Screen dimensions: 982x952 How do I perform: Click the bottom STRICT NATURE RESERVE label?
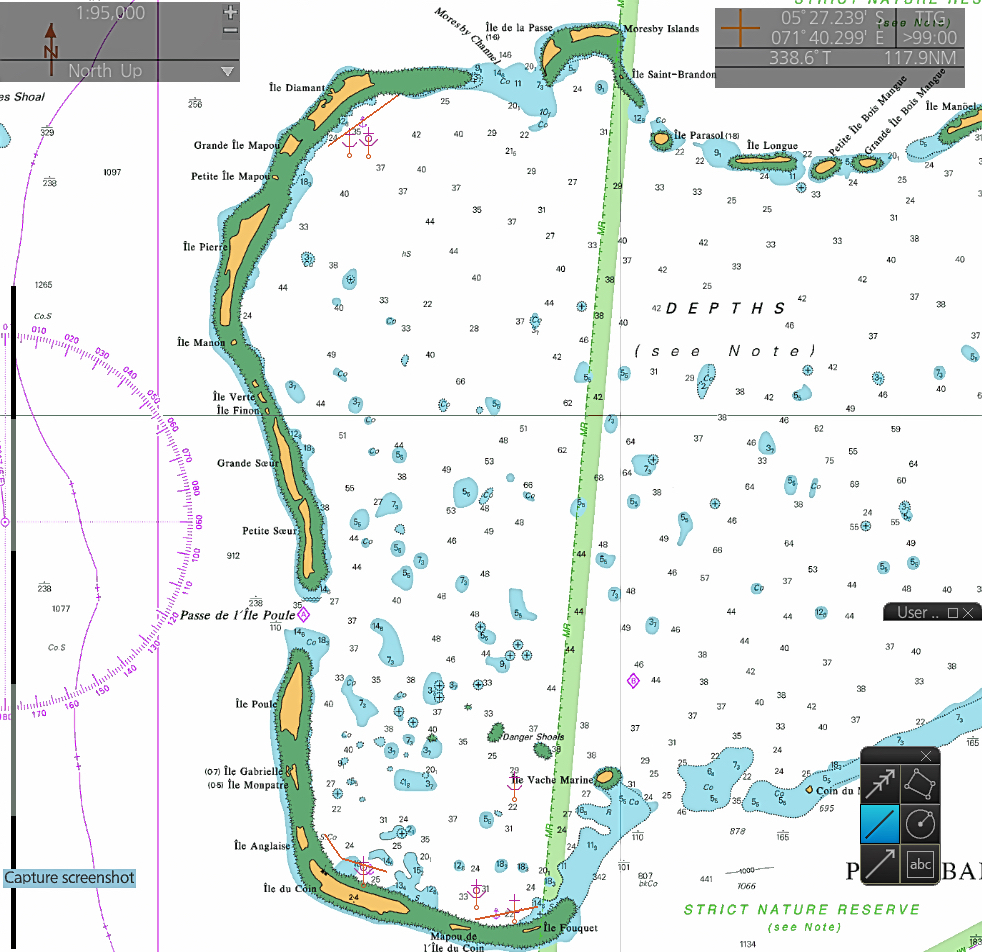pyautogui.click(x=802, y=909)
